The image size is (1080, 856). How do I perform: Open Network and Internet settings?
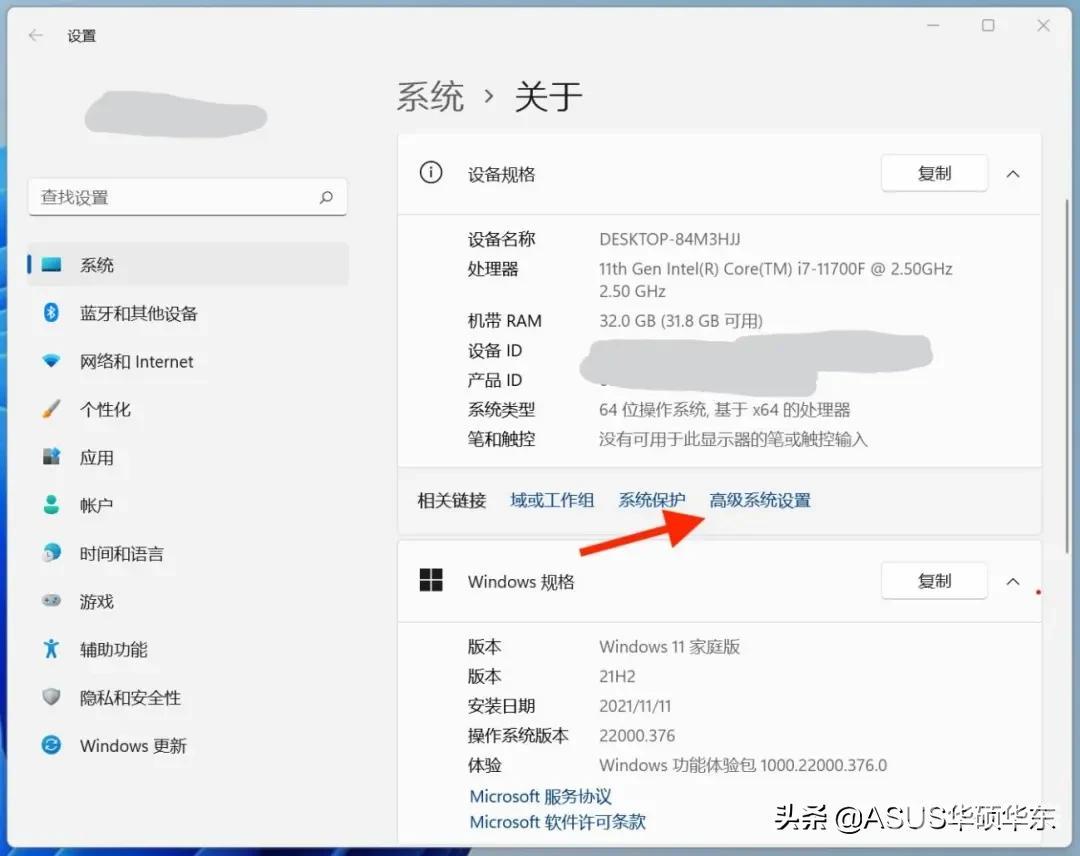pyautogui.click(x=136, y=362)
